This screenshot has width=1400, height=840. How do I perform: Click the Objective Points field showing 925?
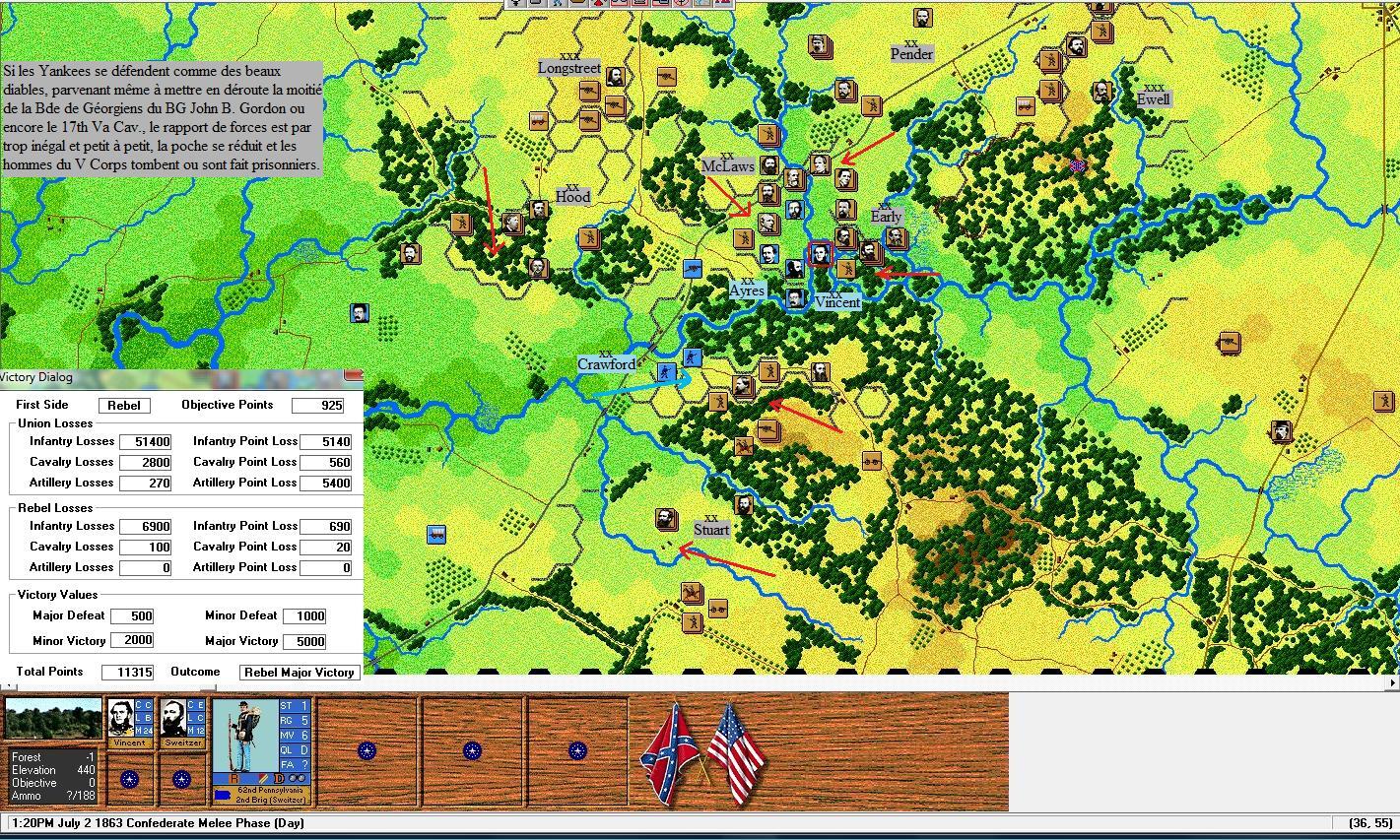point(318,406)
